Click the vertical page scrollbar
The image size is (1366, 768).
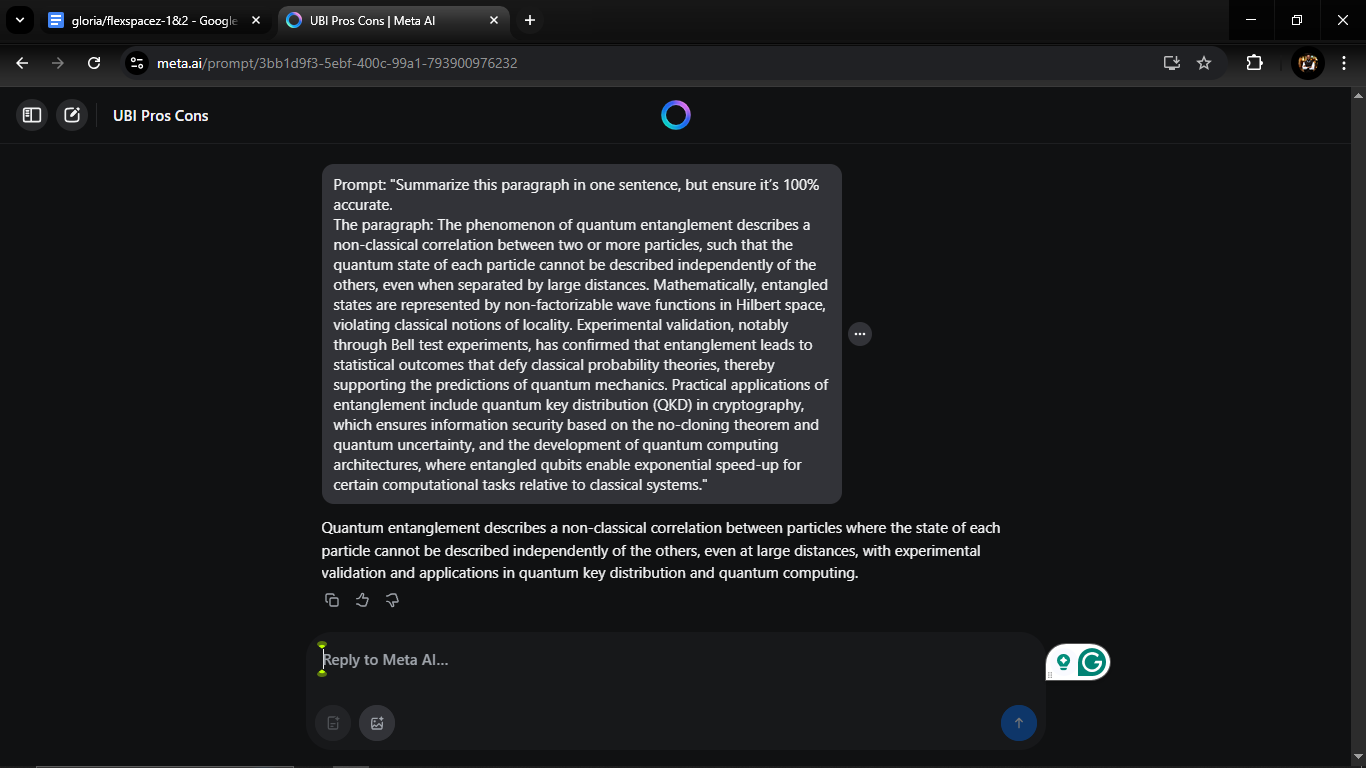point(1358,425)
